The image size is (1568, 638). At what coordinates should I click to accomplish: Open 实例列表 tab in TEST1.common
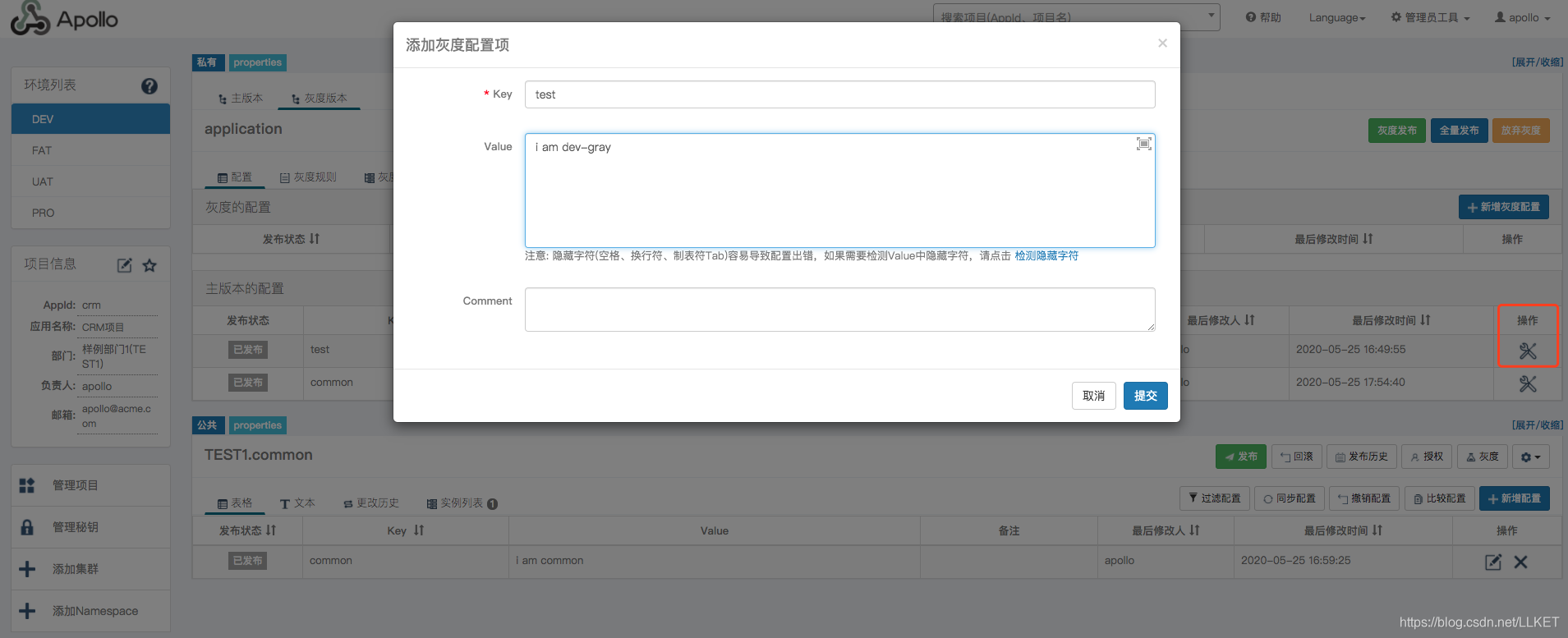pos(462,503)
